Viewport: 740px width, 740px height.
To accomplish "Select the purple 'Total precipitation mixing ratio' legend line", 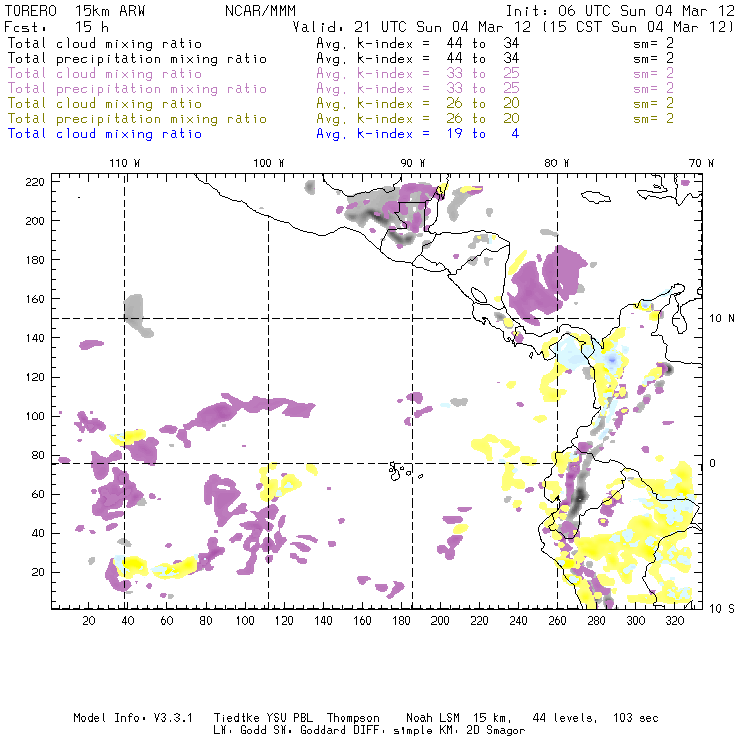I will tap(137, 89).
